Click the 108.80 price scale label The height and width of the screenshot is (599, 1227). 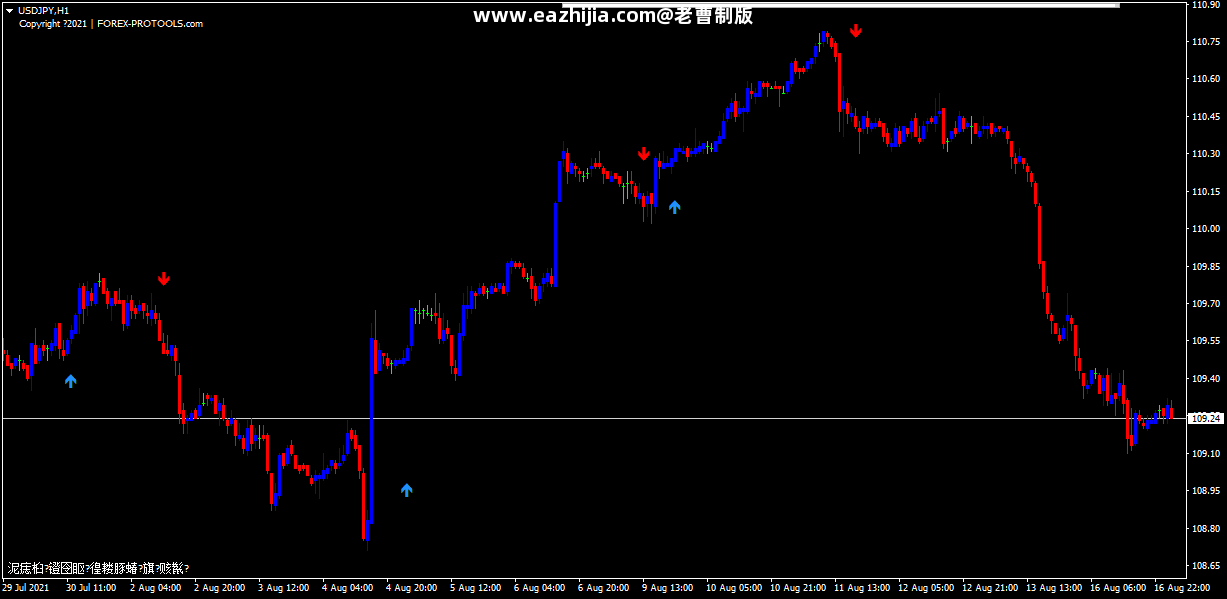[x=1206, y=529]
